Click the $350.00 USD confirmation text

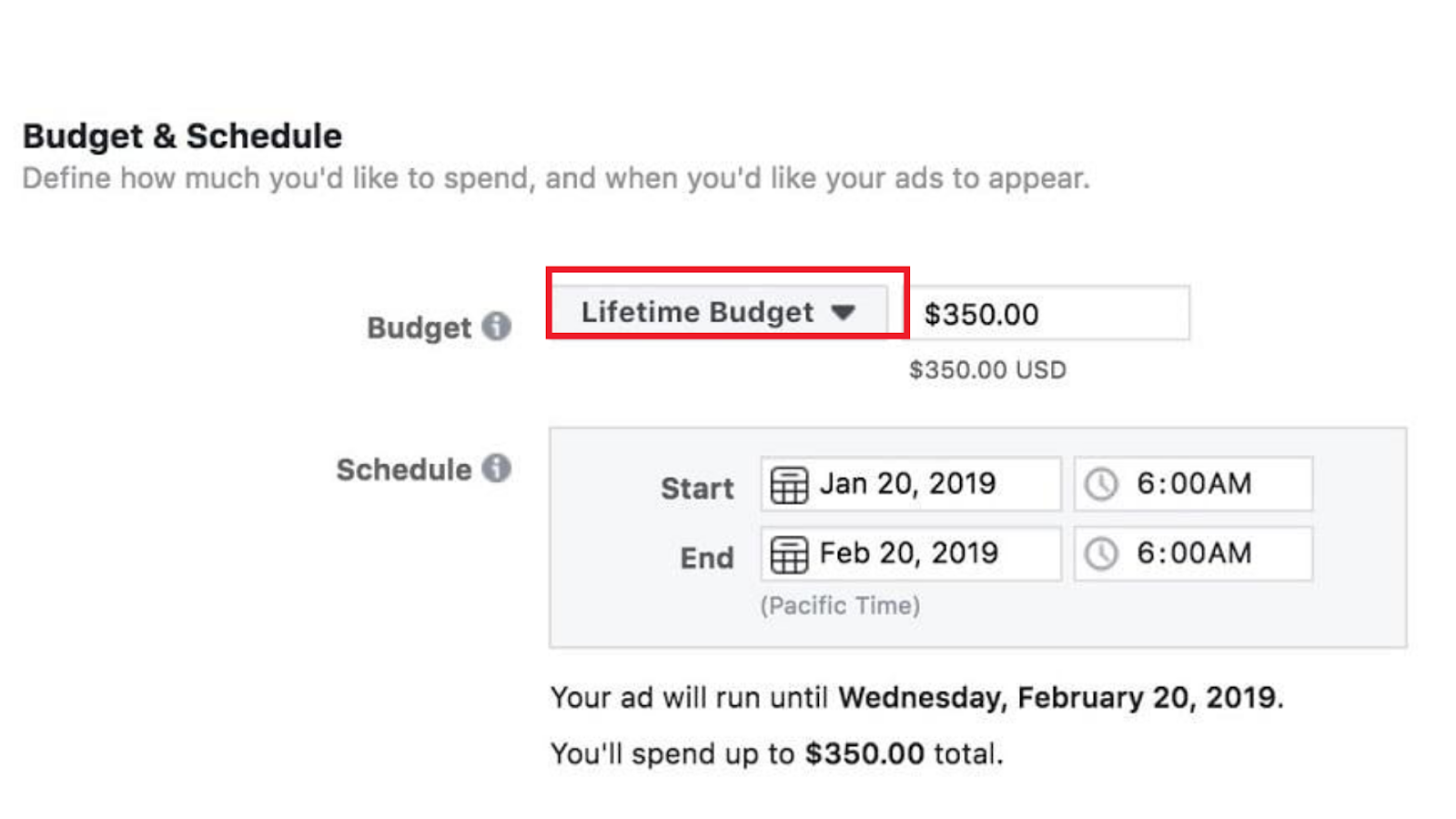click(x=986, y=369)
